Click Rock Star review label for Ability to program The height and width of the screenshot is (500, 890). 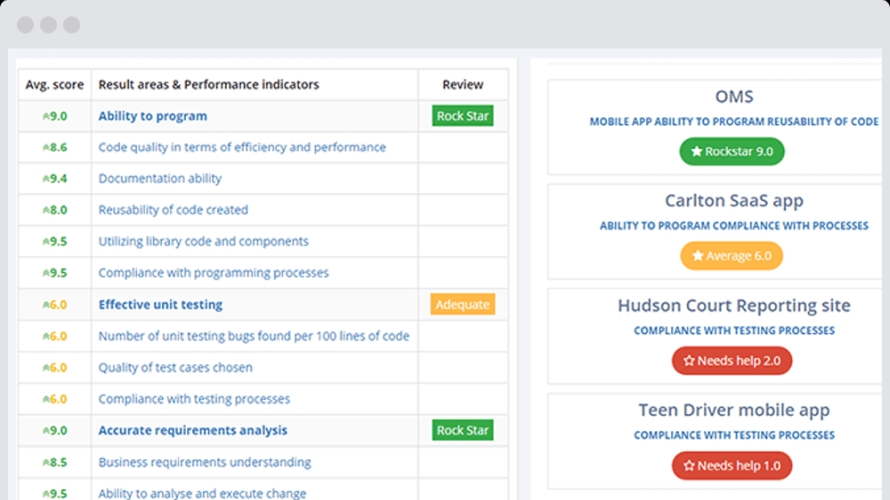tap(462, 116)
